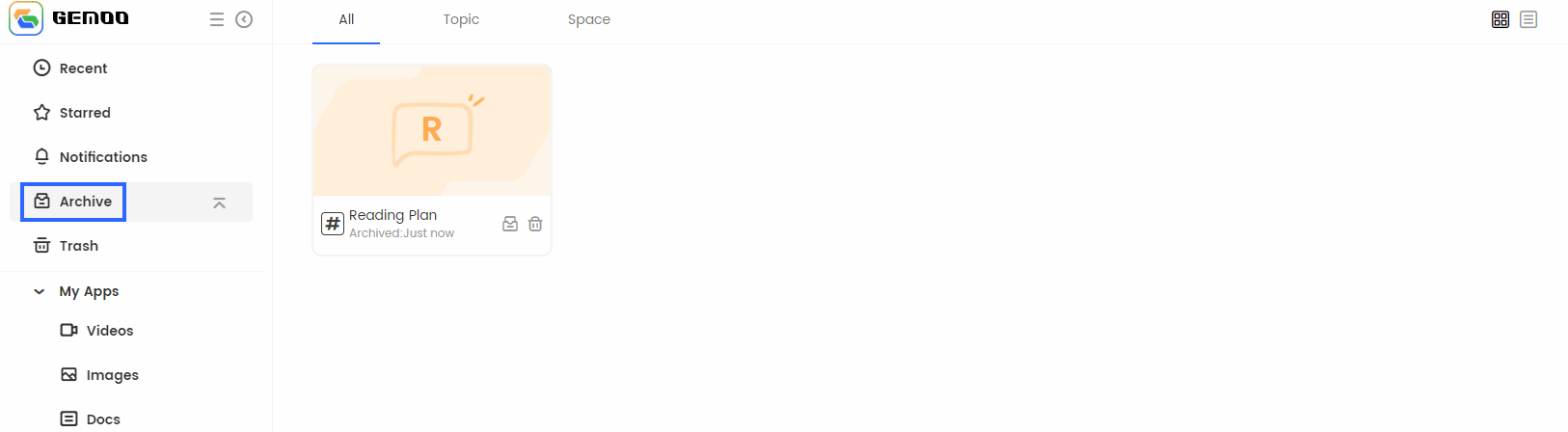Switch to the Topic tab
Image resolution: width=1568 pixels, height=432 pixels.
(x=461, y=20)
